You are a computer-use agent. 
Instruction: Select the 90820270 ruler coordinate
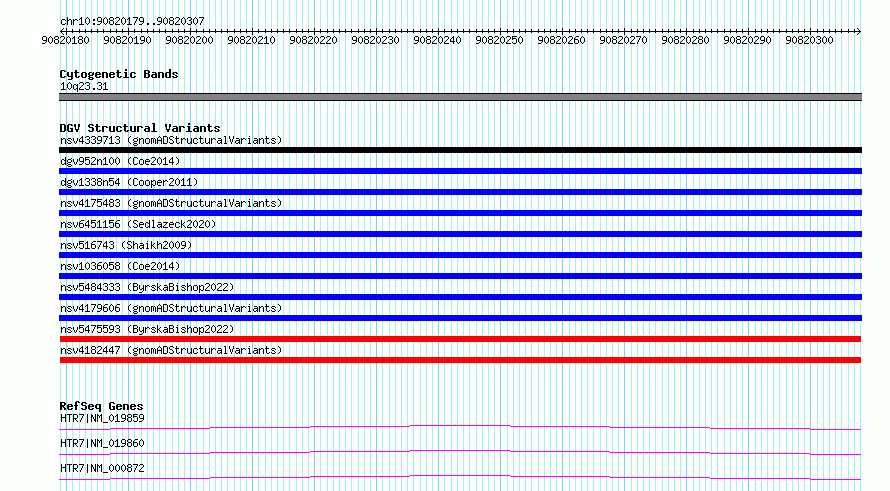coord(623,40)
